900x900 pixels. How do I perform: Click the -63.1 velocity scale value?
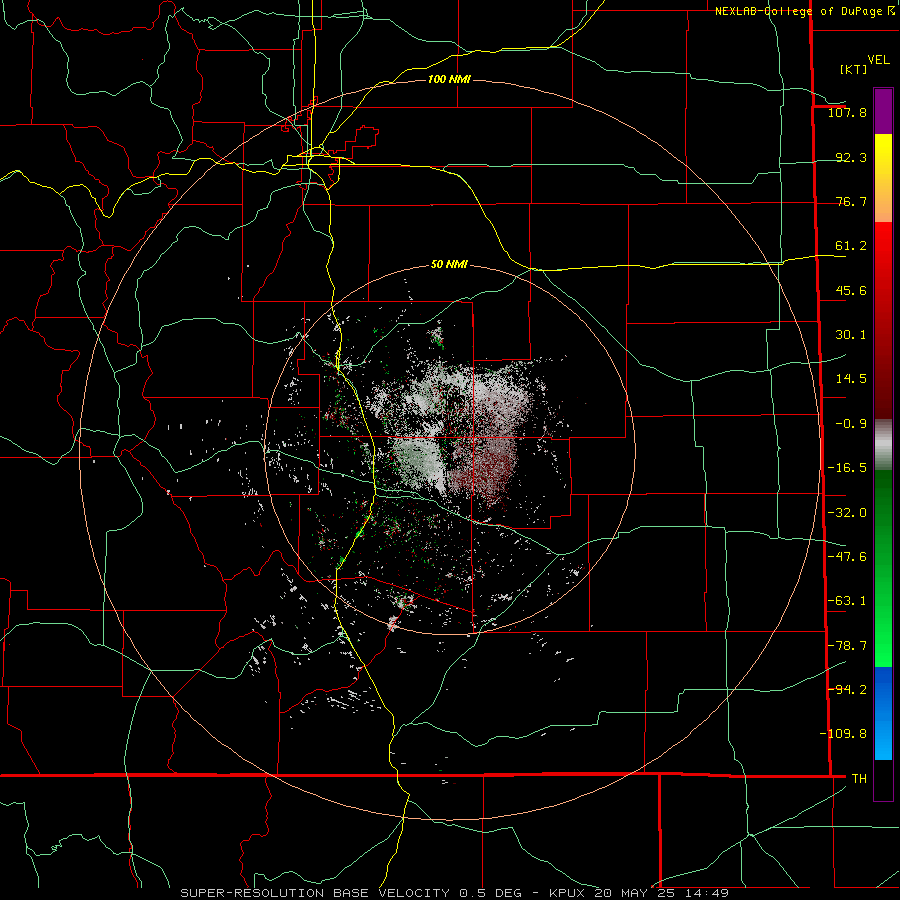click(x=847, y=601)
